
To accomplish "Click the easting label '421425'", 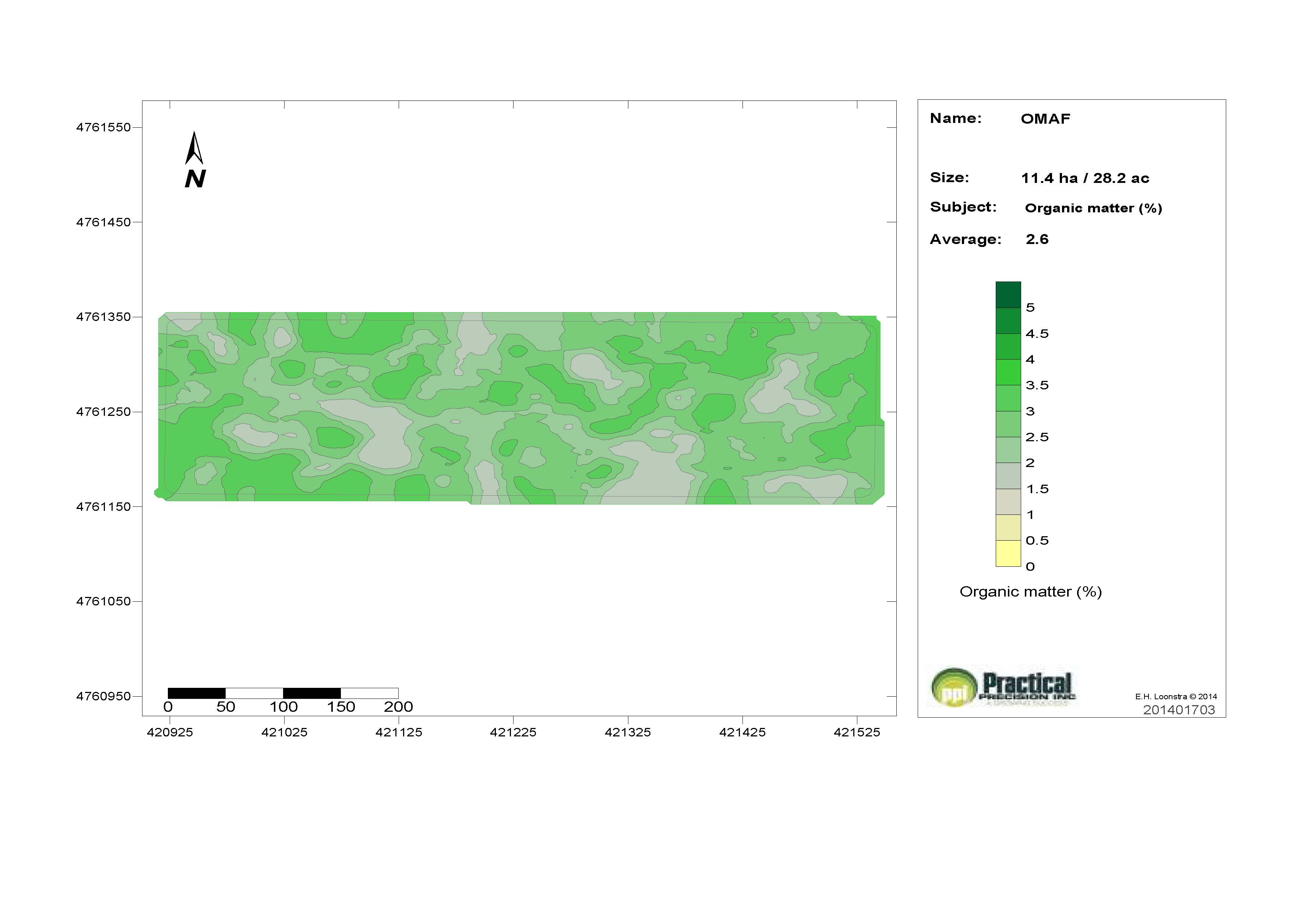I will pyautogui.click(x=742, y=732).
